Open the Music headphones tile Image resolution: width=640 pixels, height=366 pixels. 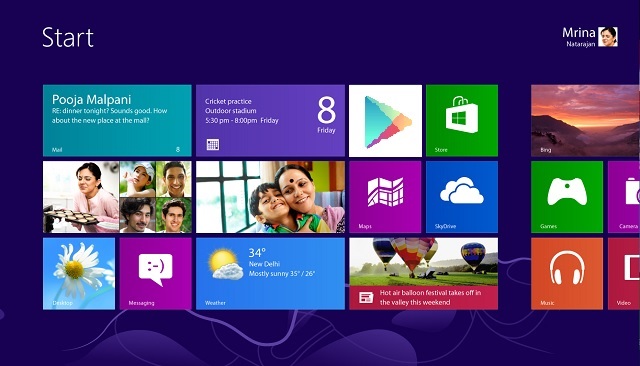point(567,273)
